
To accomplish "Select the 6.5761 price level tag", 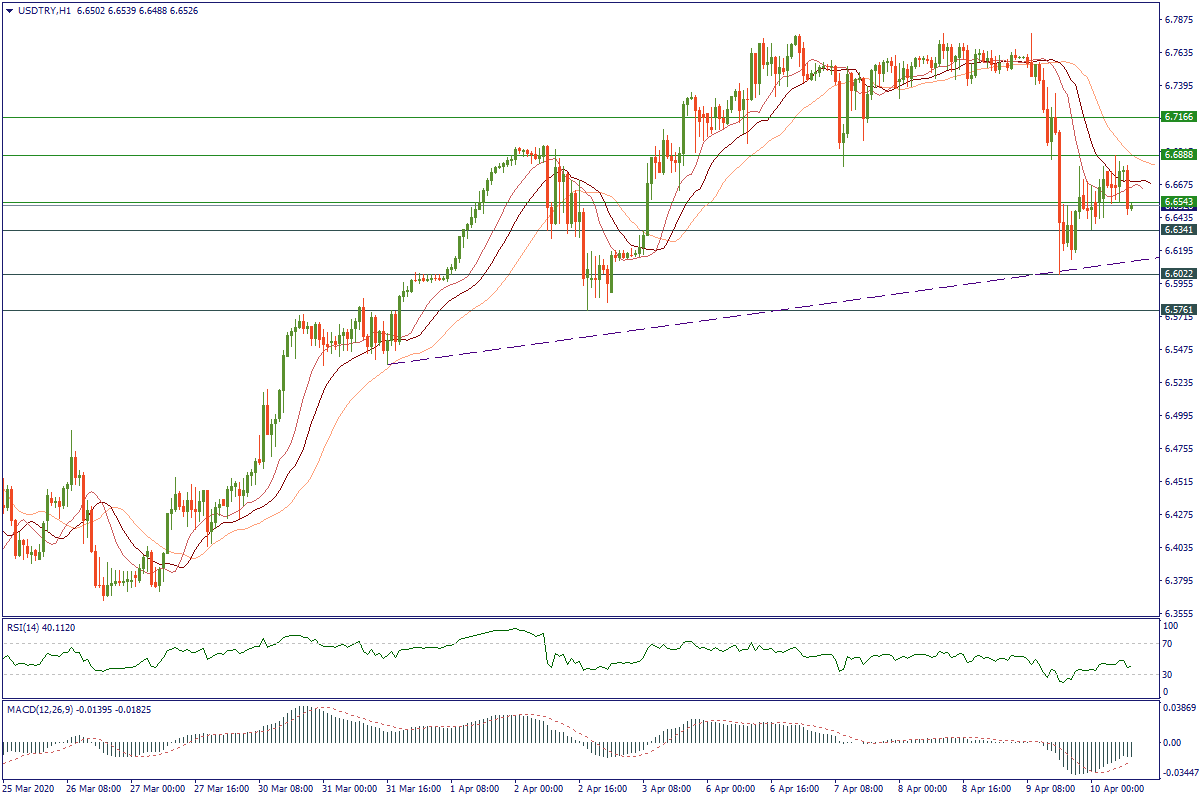I will 1178,310.
